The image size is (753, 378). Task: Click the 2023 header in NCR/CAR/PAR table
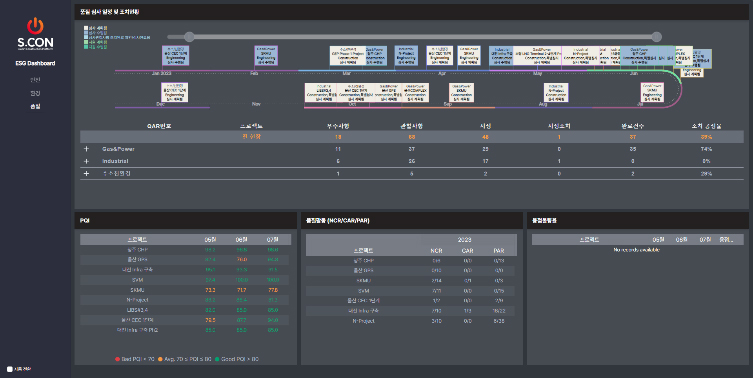464,239
